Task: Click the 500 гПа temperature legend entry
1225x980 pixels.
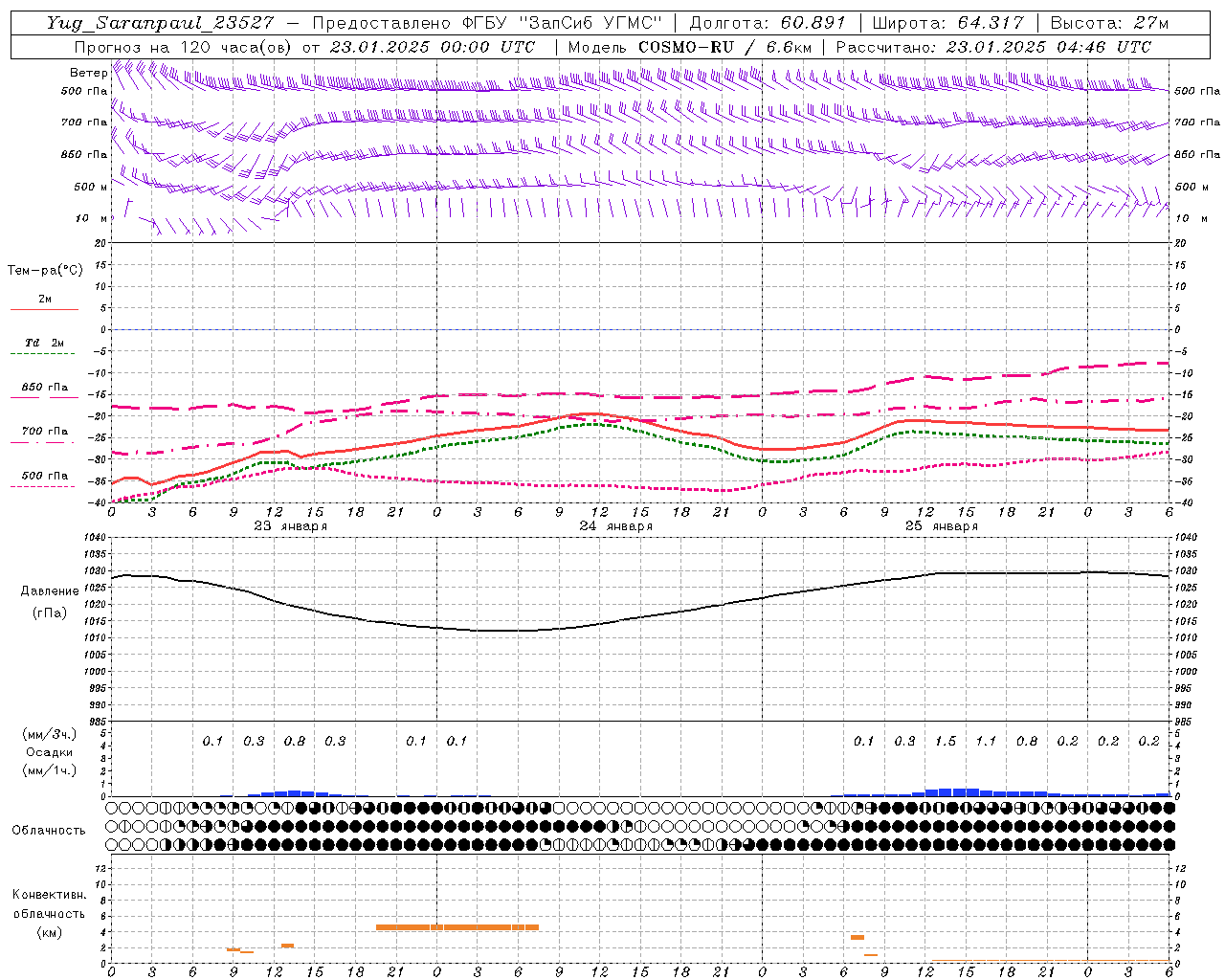Action: tap(45, 476)
